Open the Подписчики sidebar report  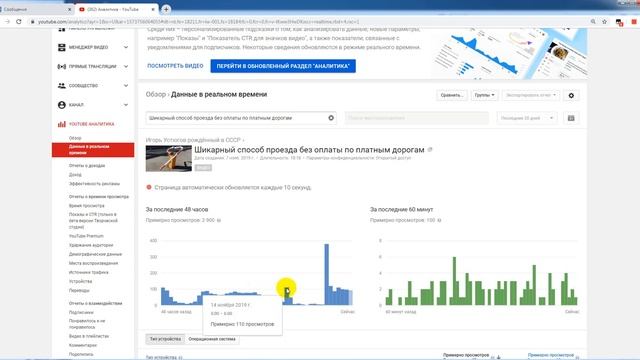click(81, 312)
